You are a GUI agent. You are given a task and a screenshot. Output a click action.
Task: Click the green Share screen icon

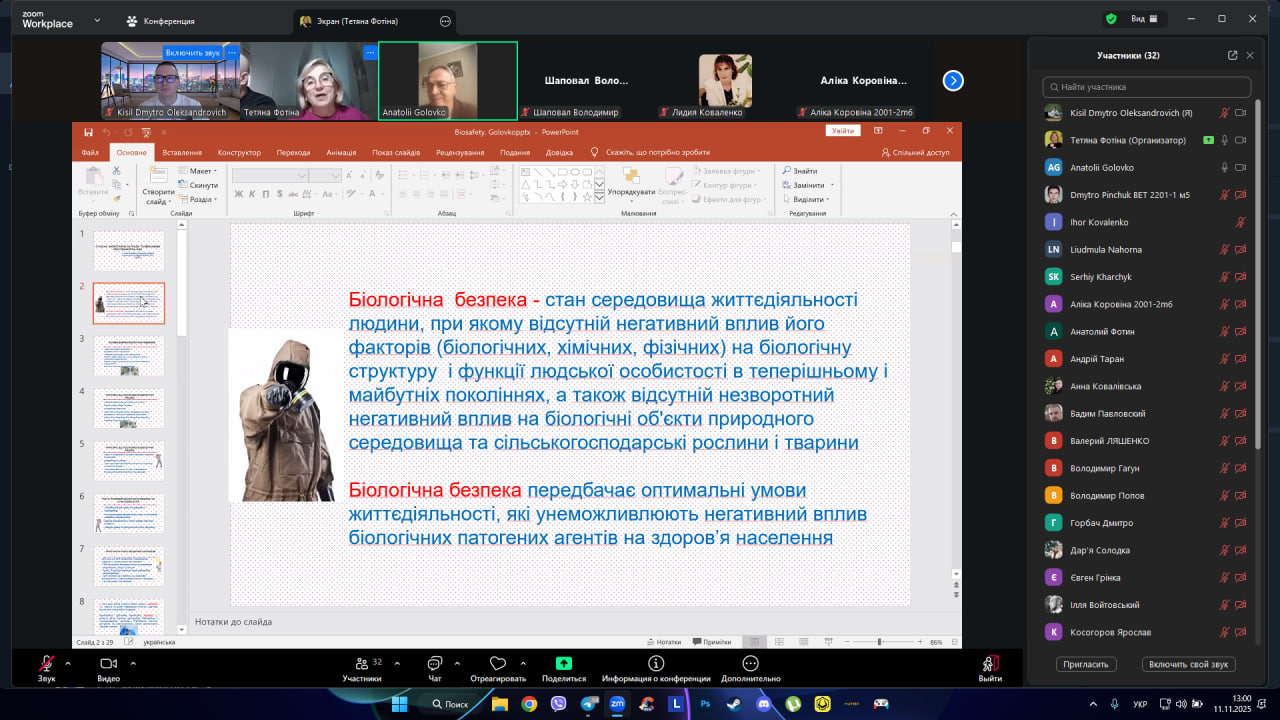[563, 663]
